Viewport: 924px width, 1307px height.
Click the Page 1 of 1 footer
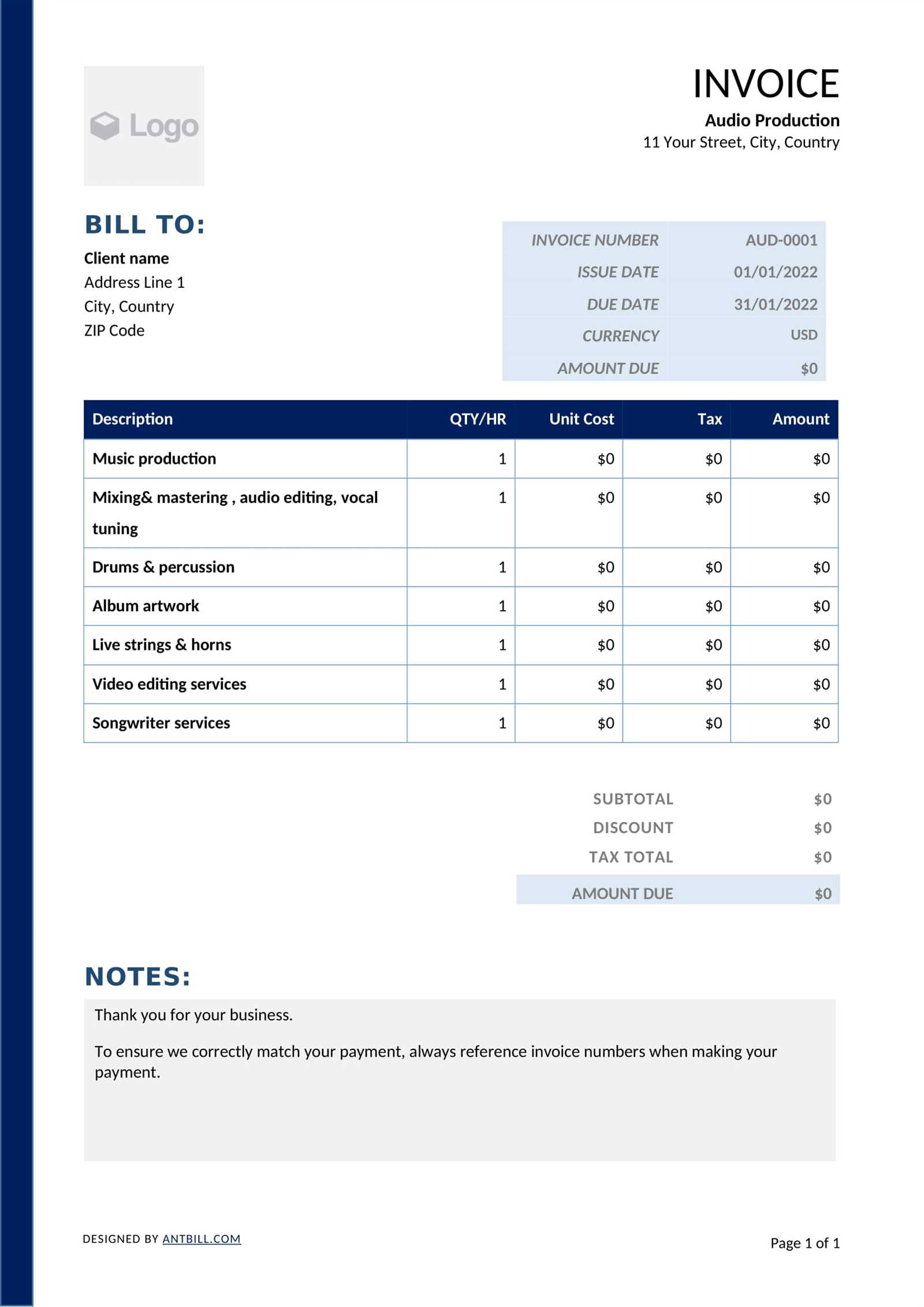pyautogui.click(x=805, y=1243)
